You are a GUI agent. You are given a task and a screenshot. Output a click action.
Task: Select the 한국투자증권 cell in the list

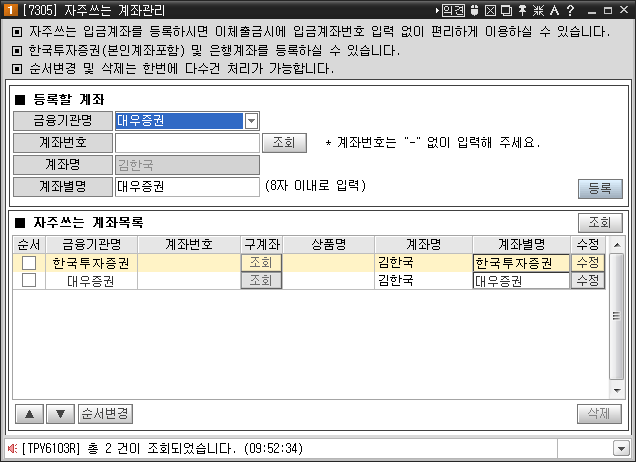pyautogui.click(x=91, y=263)
